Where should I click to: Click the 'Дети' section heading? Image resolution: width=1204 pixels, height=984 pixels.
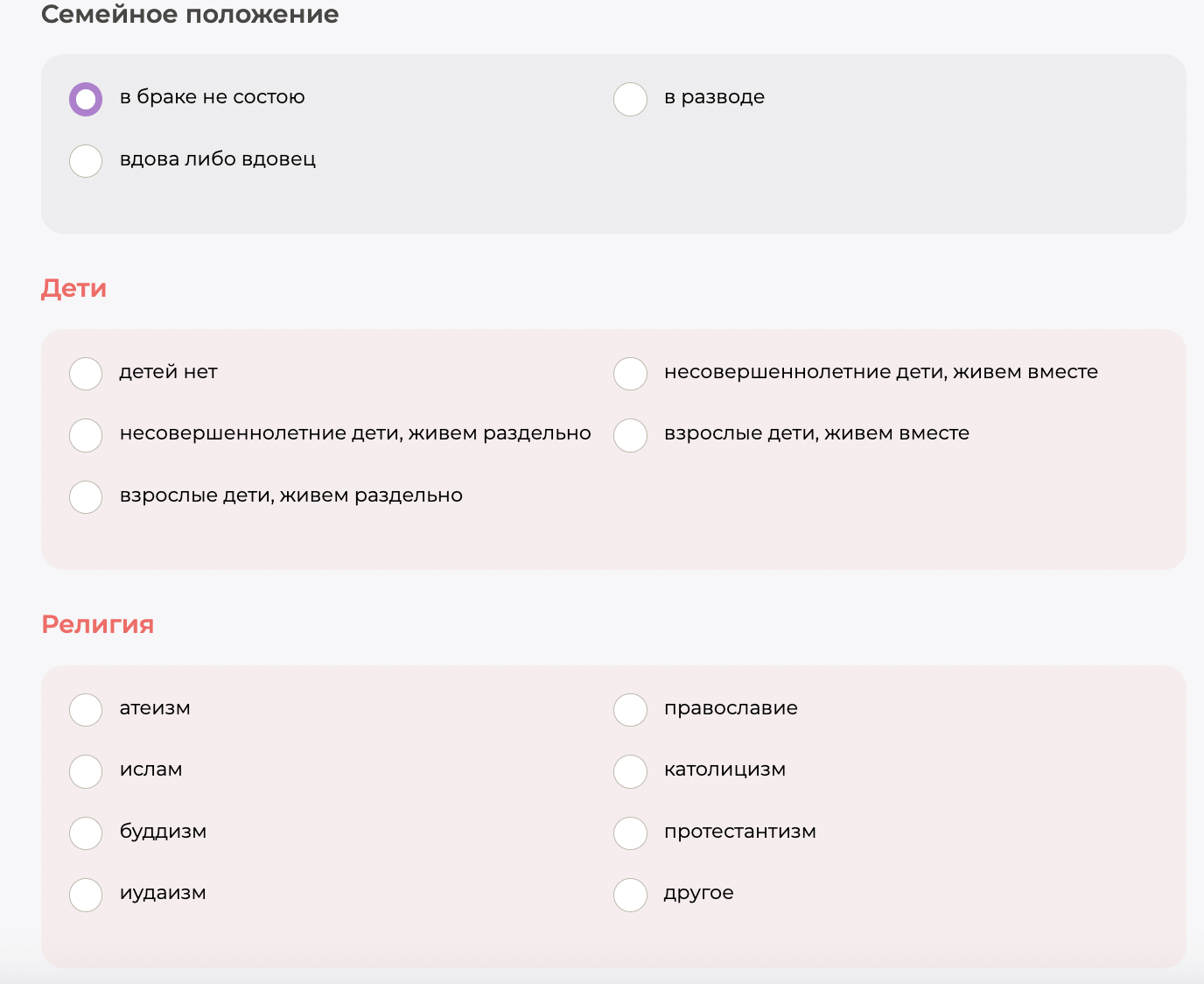73,288
